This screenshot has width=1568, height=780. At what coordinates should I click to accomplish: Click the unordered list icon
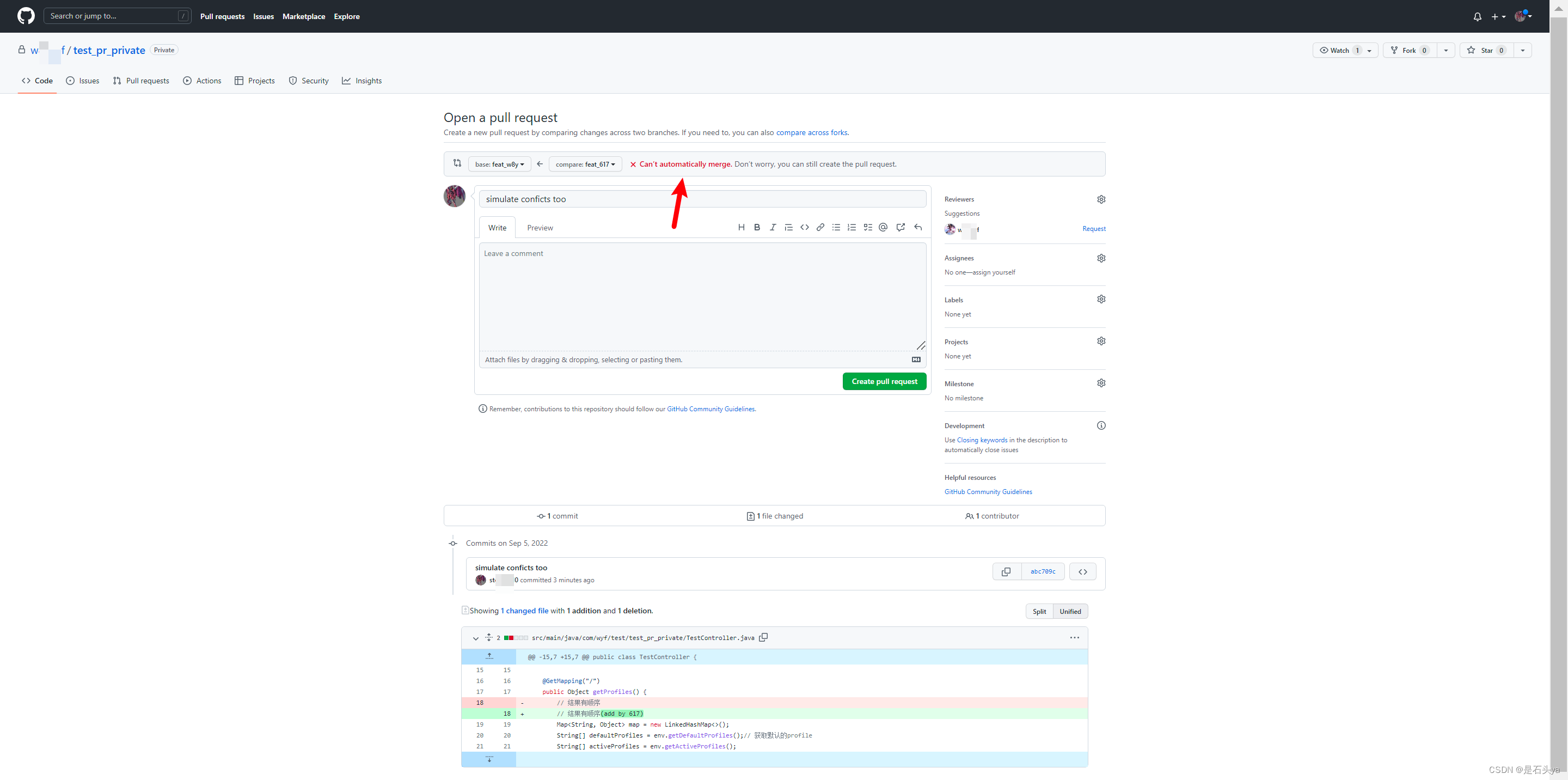pyautogui.click(x=836, y=227)
